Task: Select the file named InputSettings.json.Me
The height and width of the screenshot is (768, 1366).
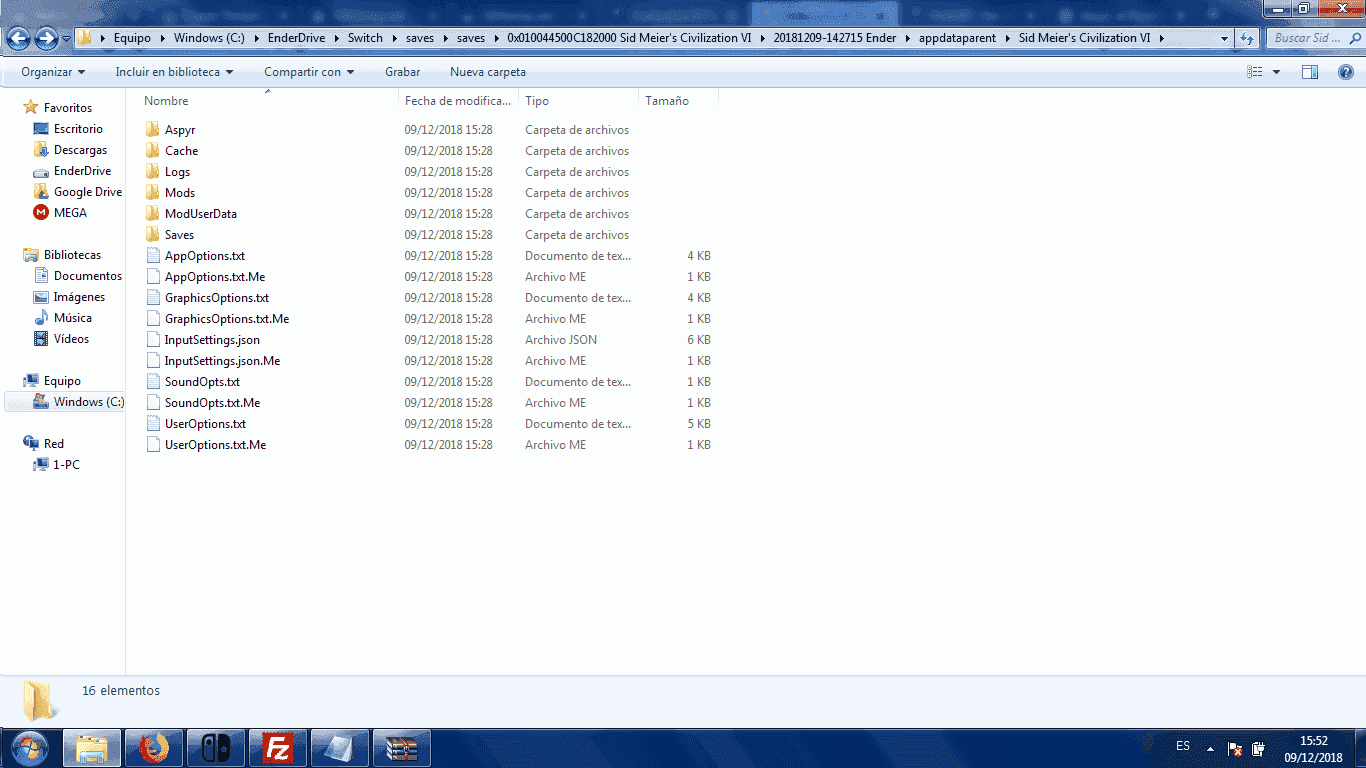Action: point(222,361)
